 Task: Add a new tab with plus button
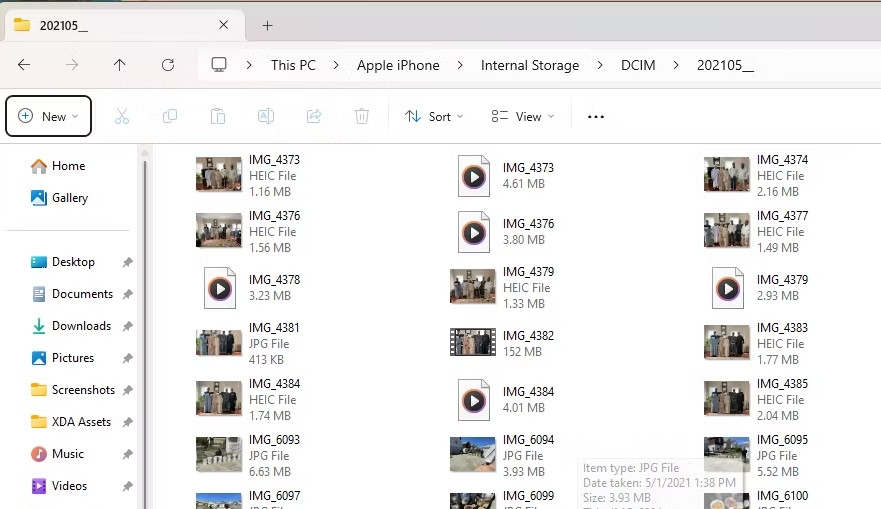(267, 25)
